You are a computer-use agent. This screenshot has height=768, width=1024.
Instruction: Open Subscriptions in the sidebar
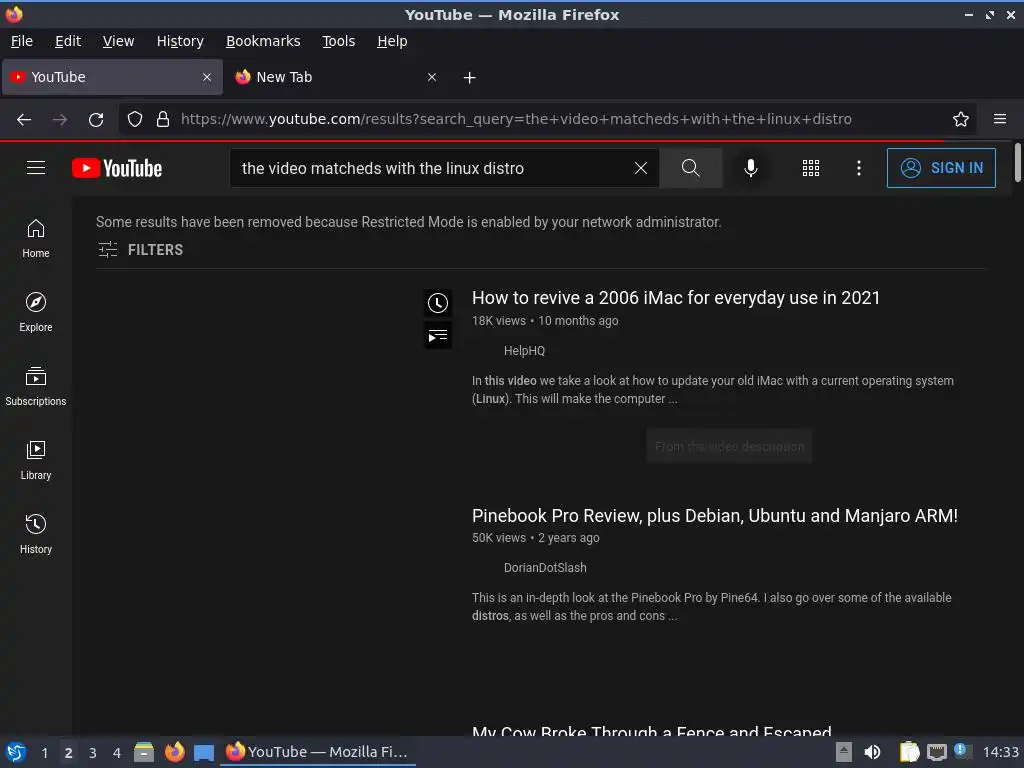pos(36,387)
